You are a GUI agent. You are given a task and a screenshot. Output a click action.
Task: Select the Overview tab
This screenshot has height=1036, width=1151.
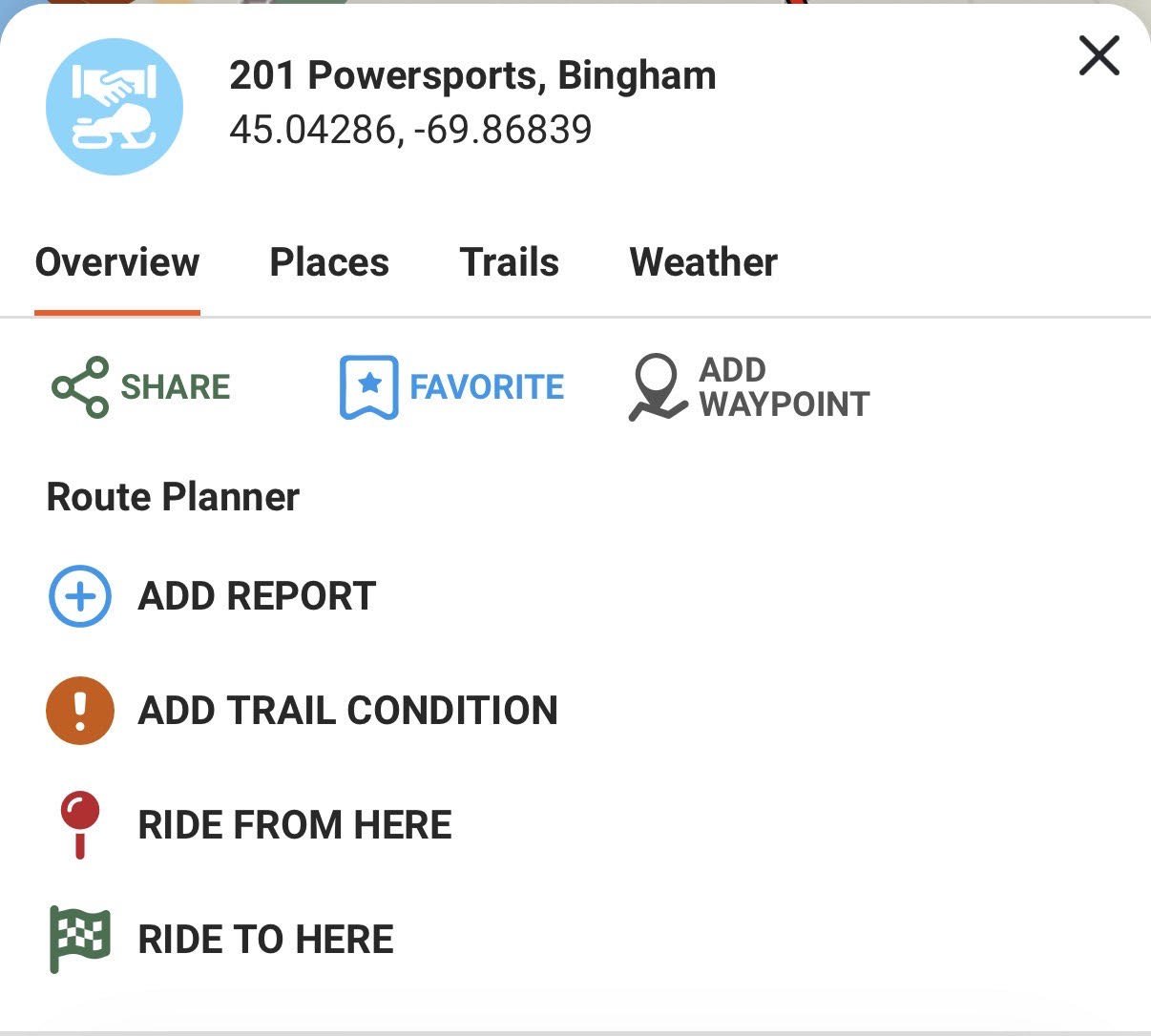pos(116,261)
